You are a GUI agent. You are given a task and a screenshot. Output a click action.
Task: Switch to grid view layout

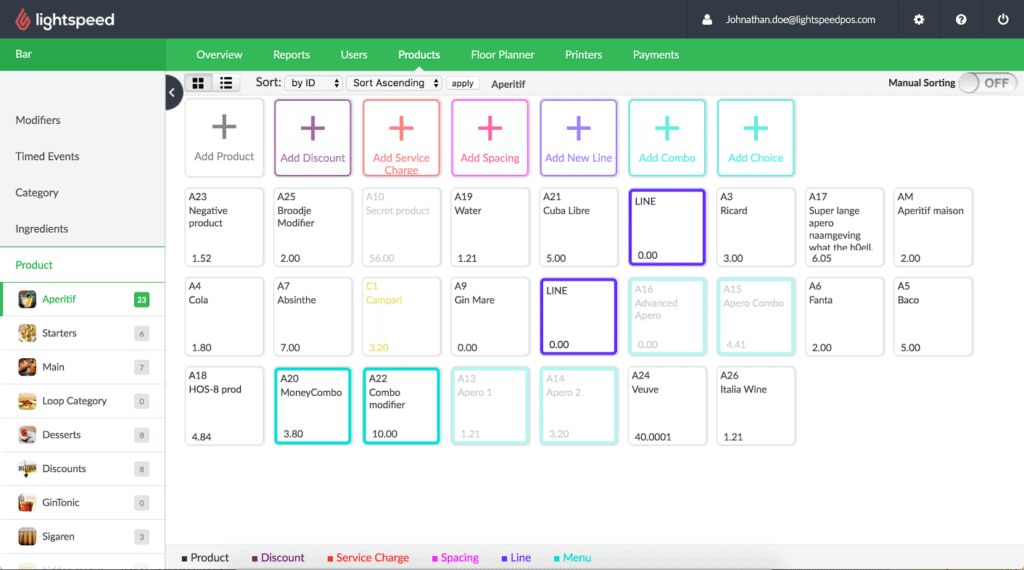click(x=198, y=83)
